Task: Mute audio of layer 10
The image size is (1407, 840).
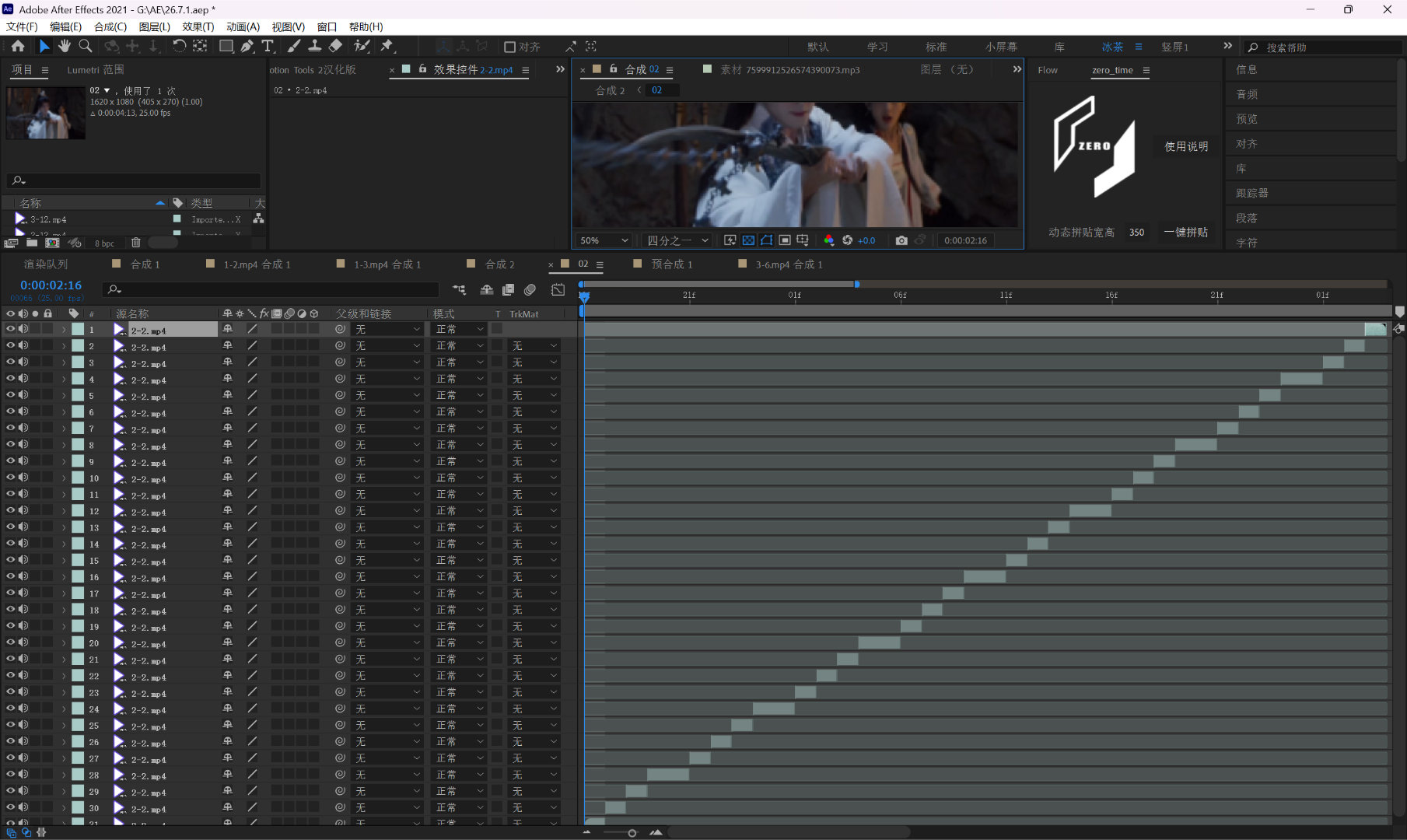Action: pyautogui.click(x=23, y=478)
